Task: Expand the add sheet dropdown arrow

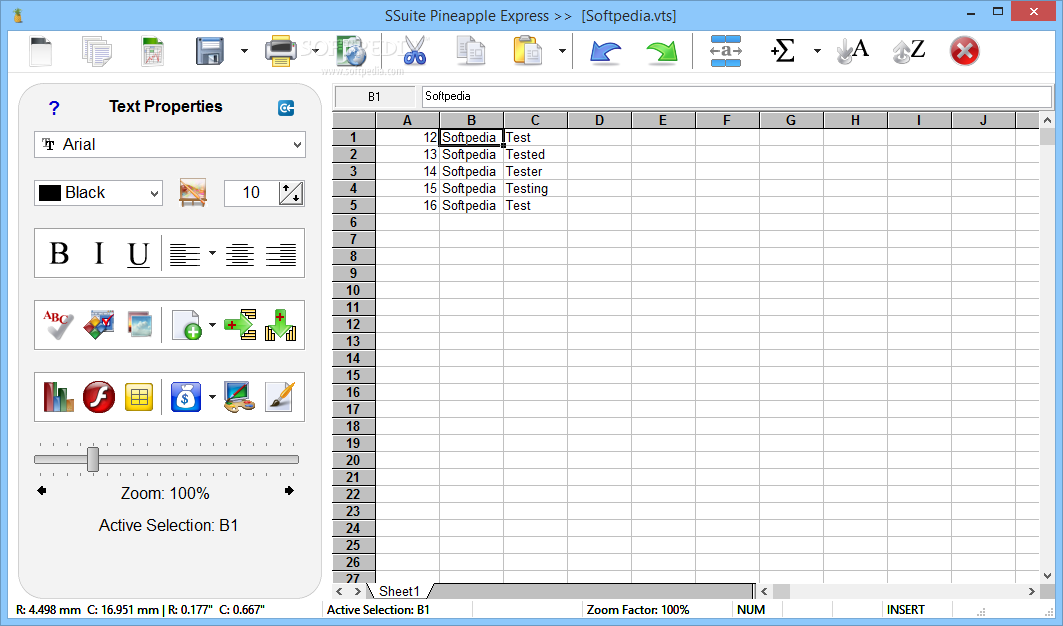Action: pyautogui.click(x=212, y=325)
